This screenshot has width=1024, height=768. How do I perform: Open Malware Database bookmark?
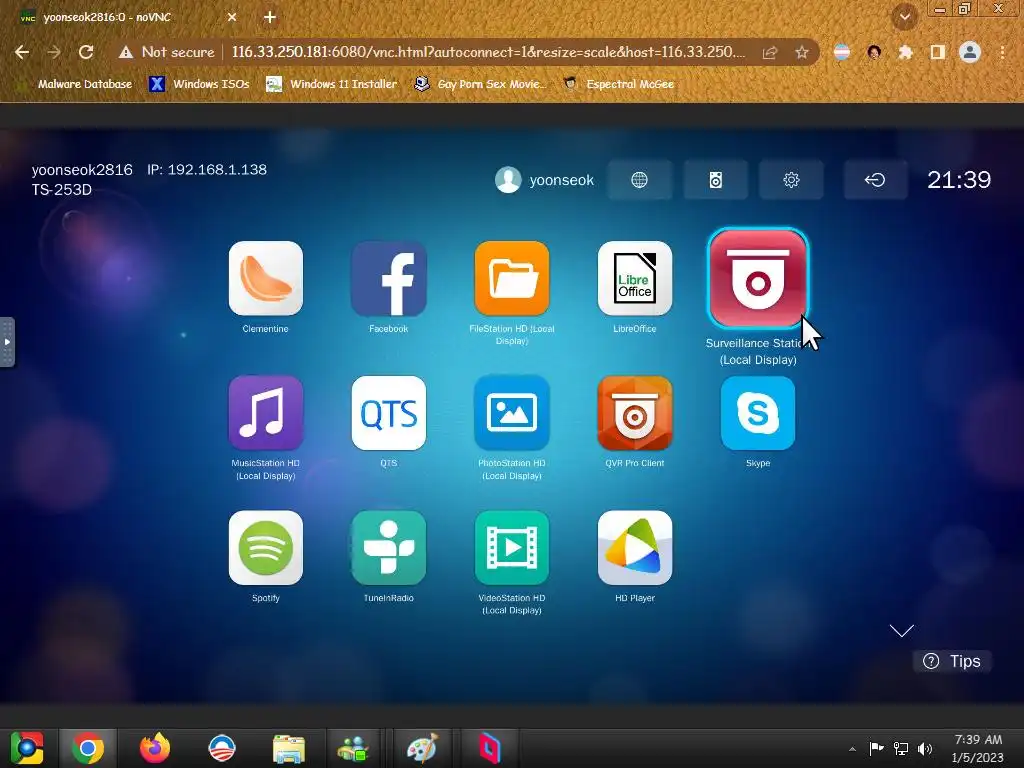coord(76,84)
